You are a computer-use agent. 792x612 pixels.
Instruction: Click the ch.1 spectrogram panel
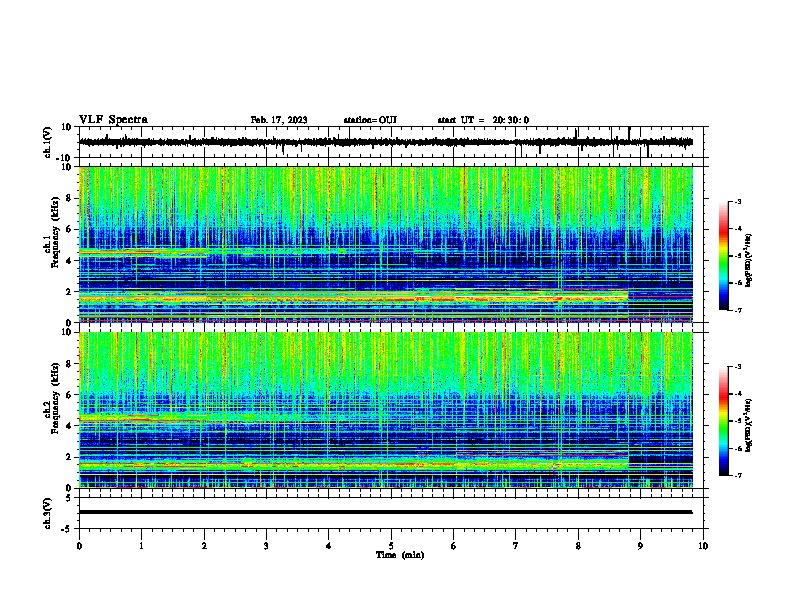coord(386,244)
